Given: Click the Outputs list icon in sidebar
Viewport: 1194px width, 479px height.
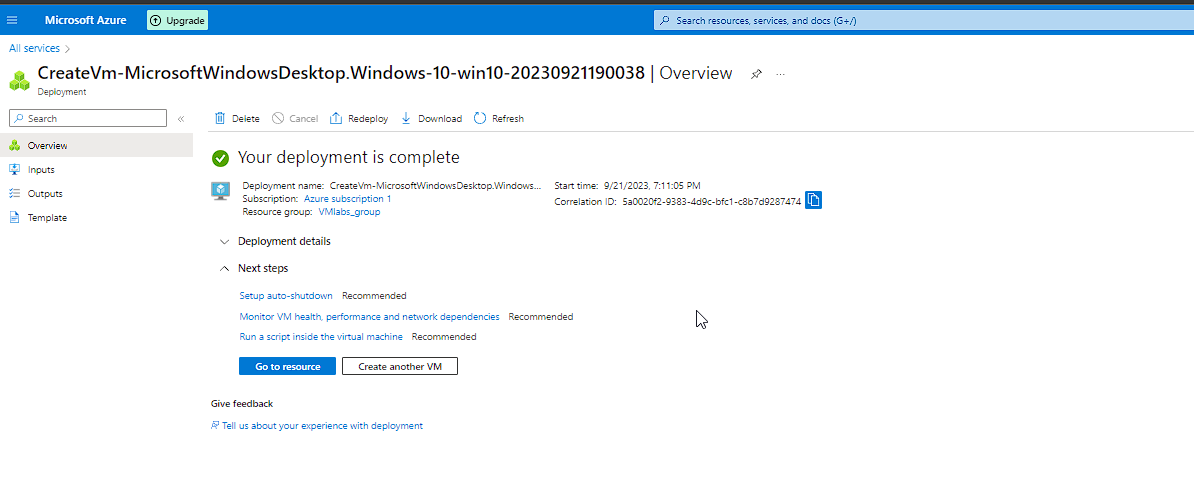Looking at the screenshot, I should pyautogui.click(x=14, y=193).
